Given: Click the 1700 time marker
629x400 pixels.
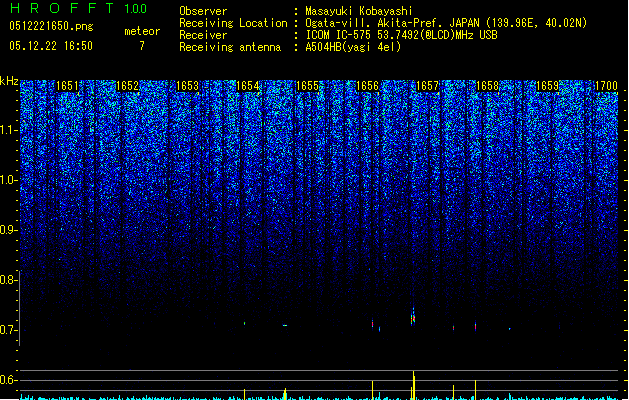Looking at the screenshot, I should [606, 86].
